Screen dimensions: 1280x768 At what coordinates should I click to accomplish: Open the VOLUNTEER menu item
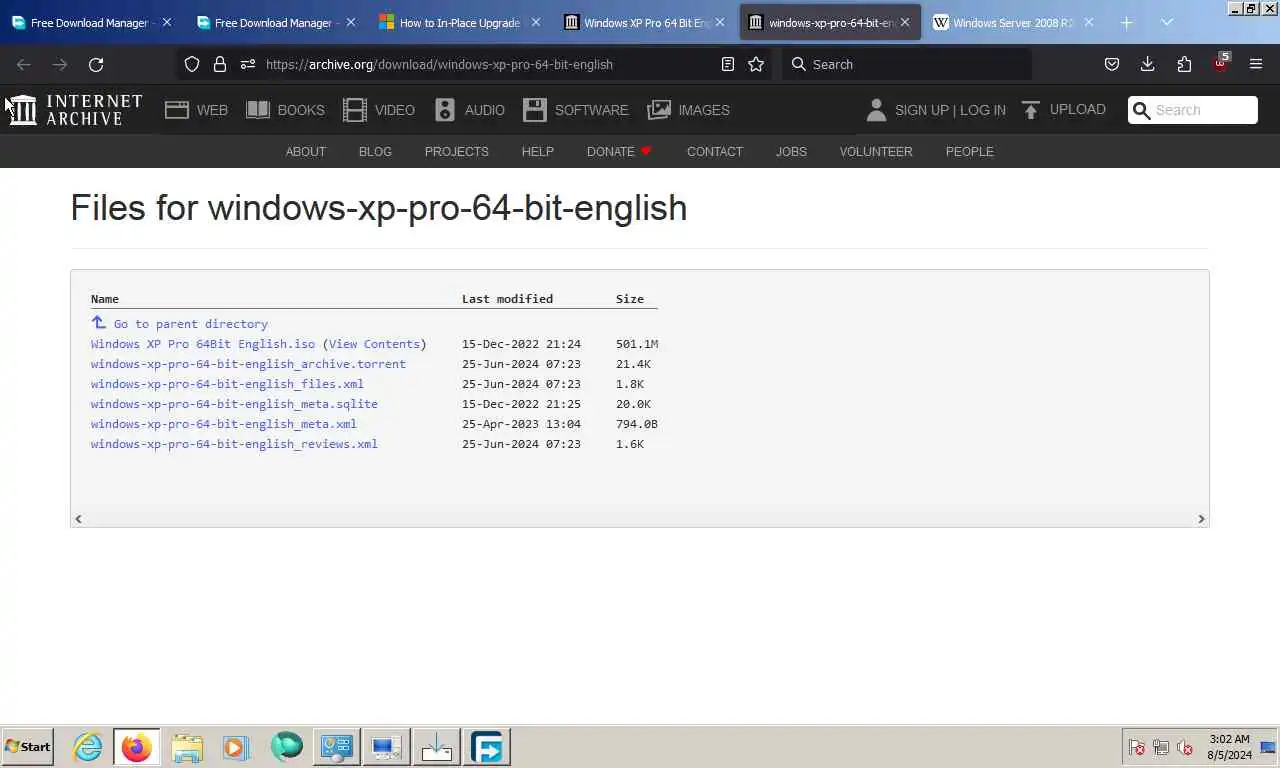tap(876, 152)
